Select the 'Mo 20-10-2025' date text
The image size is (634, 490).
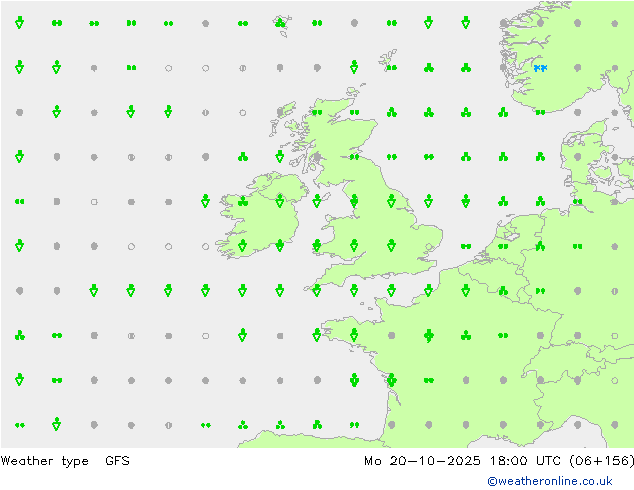point(422,460)
